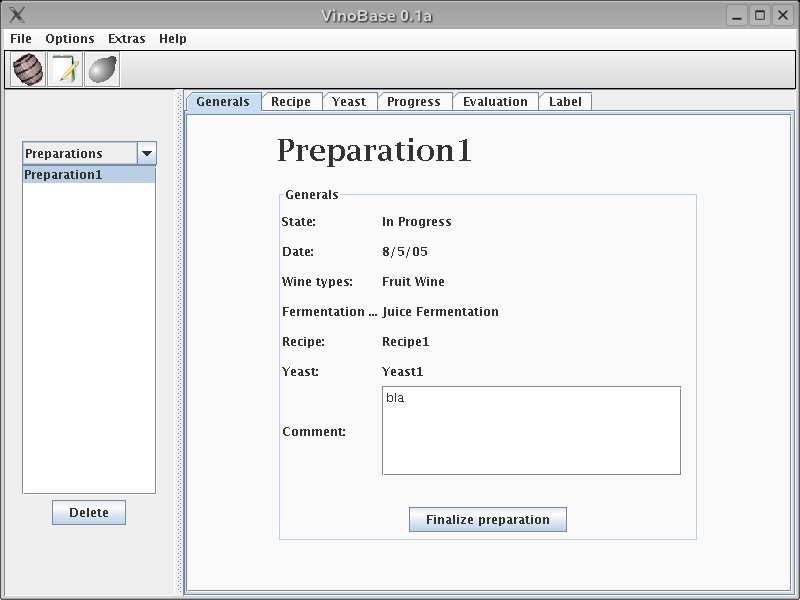Viewport: 800px width, 600px height.
Task: Click the notepad with pencil toolbar icon
Action: (65, 70)
